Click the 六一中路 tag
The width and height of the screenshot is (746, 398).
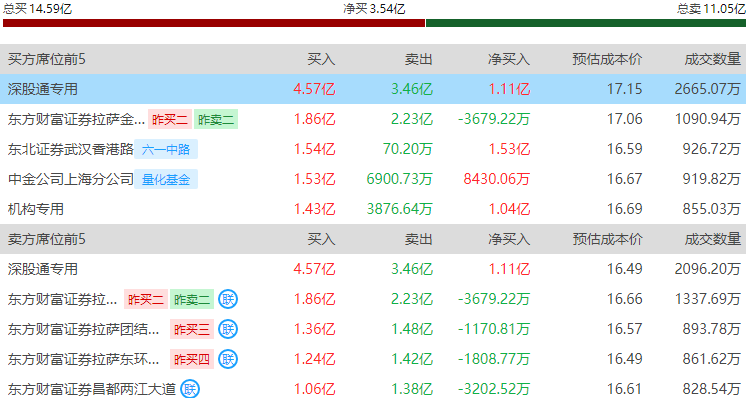166,149
